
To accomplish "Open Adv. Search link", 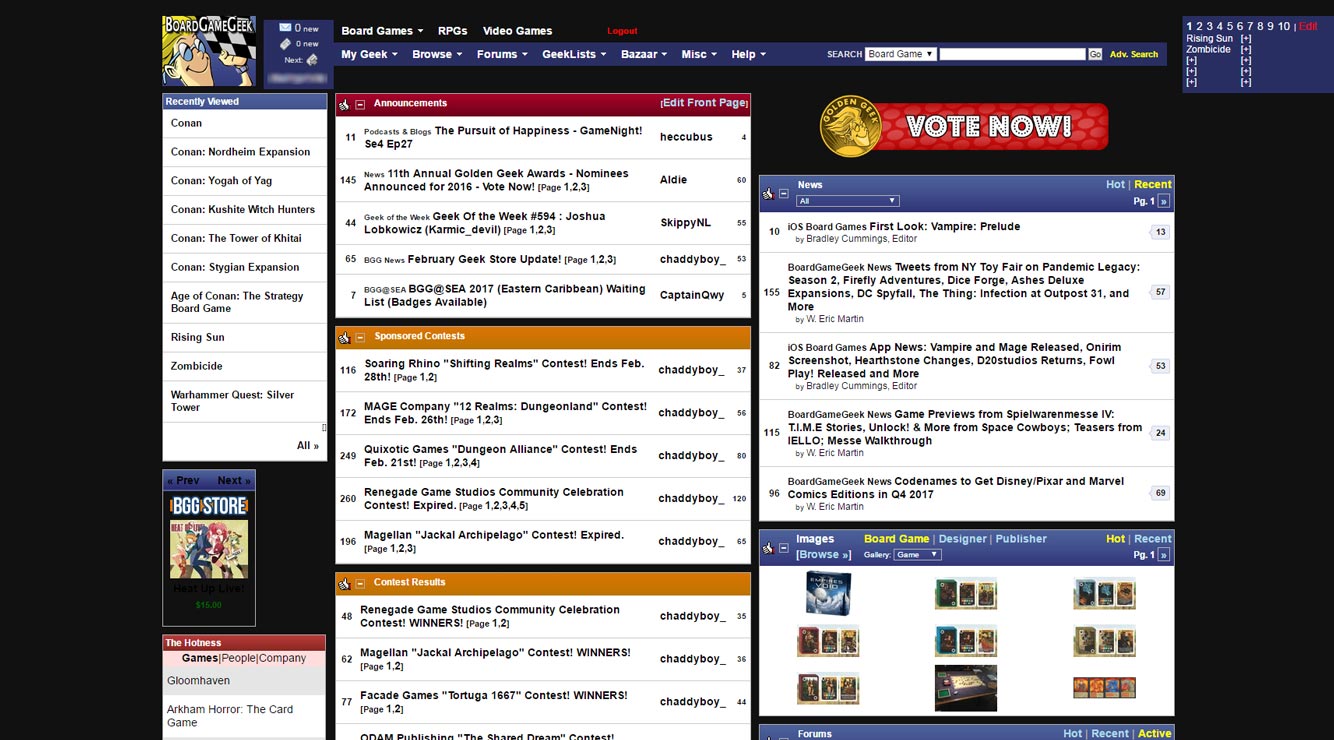I will 1134,54.
